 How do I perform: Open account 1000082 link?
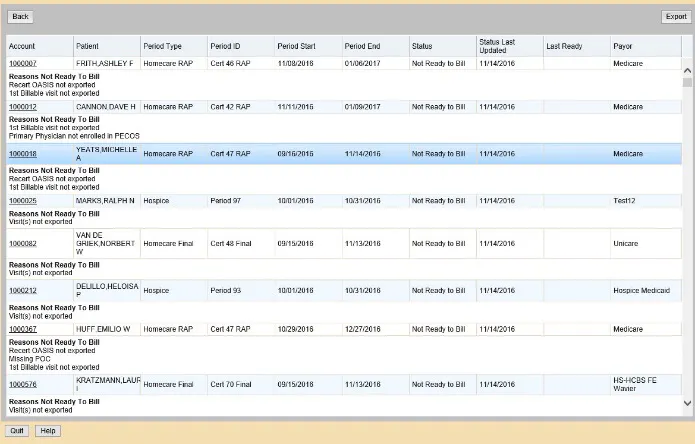[x=23, y=243]
